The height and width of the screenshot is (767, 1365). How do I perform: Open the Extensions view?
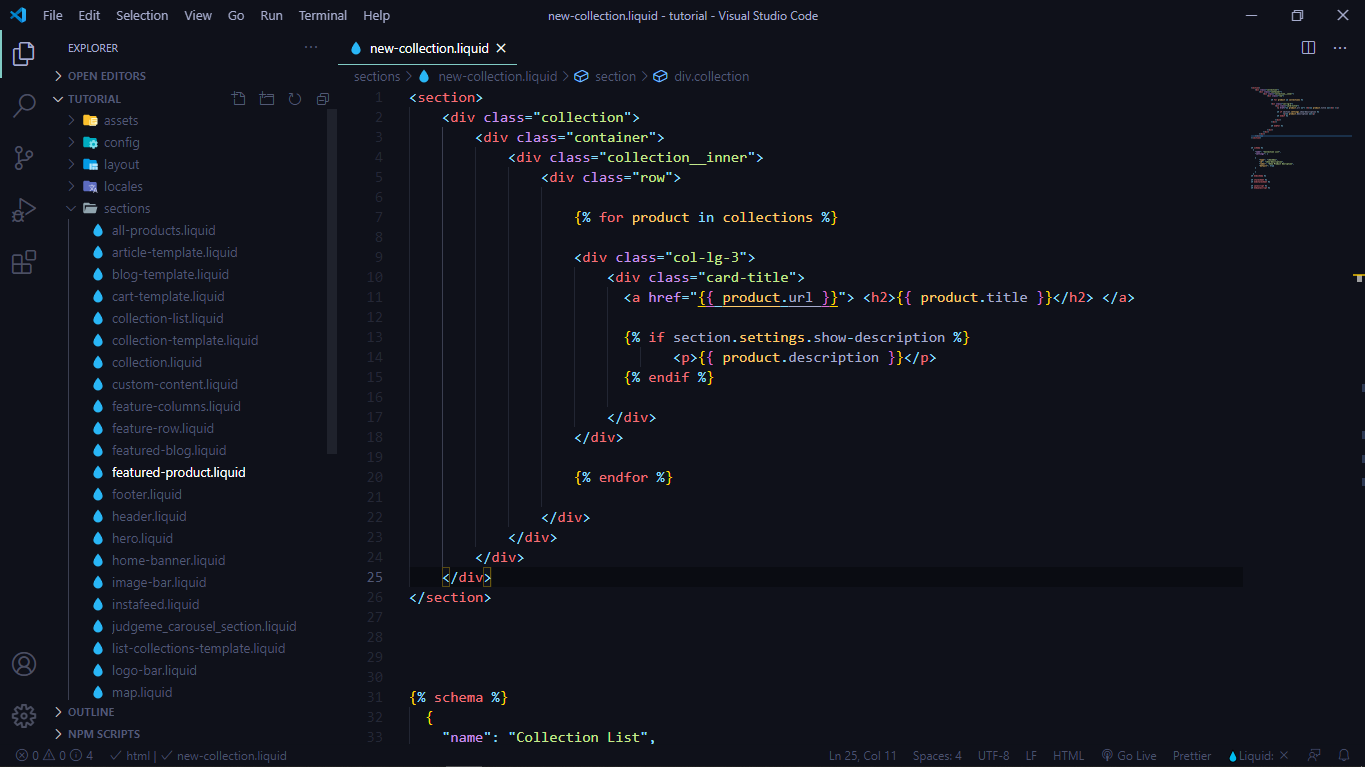pos(24,262)
